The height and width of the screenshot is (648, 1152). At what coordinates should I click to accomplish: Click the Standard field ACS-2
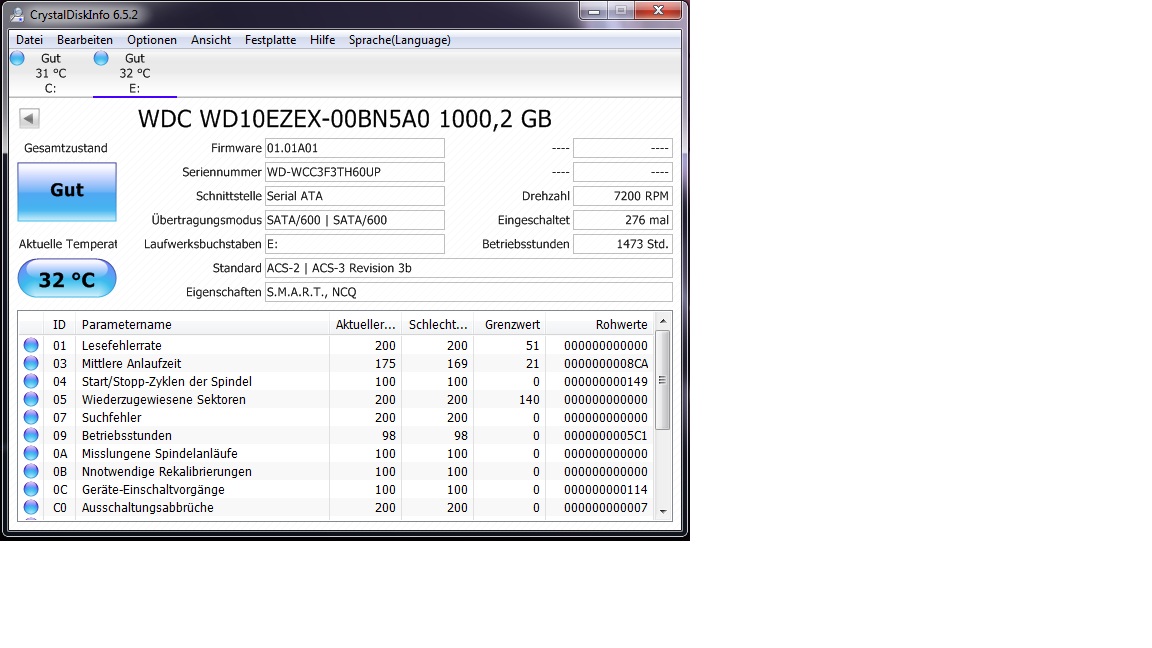(x=469, y=268)
